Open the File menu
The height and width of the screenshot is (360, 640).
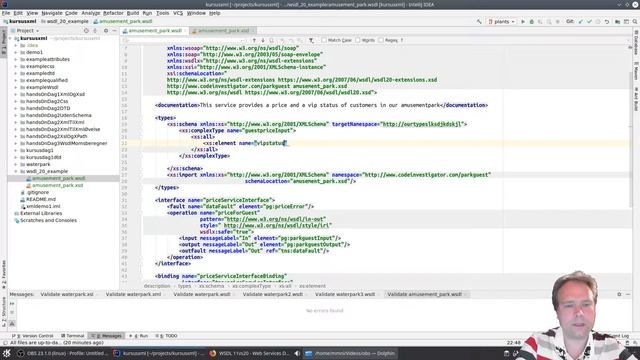tap(6, 13)
